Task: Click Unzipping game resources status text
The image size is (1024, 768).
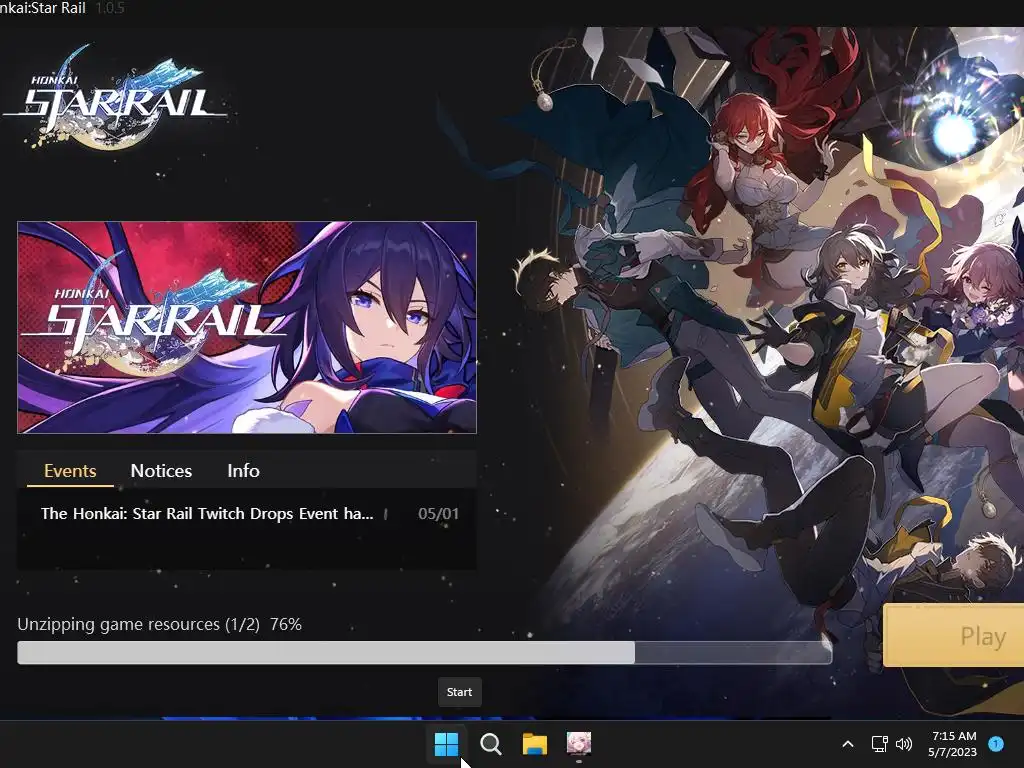Action: click(x=159, y=624)
